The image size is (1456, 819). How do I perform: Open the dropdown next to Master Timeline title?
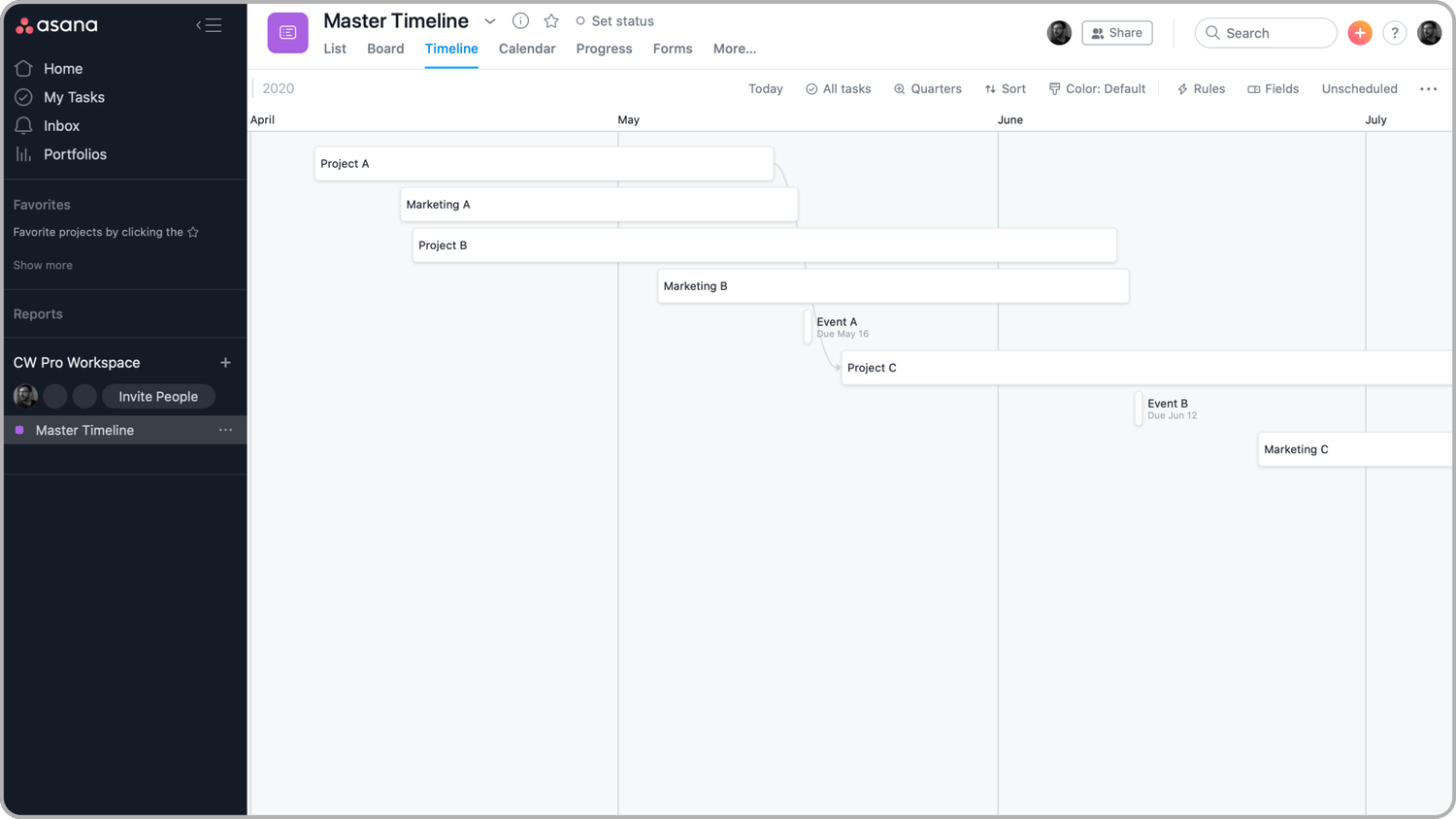click(490, 20)
